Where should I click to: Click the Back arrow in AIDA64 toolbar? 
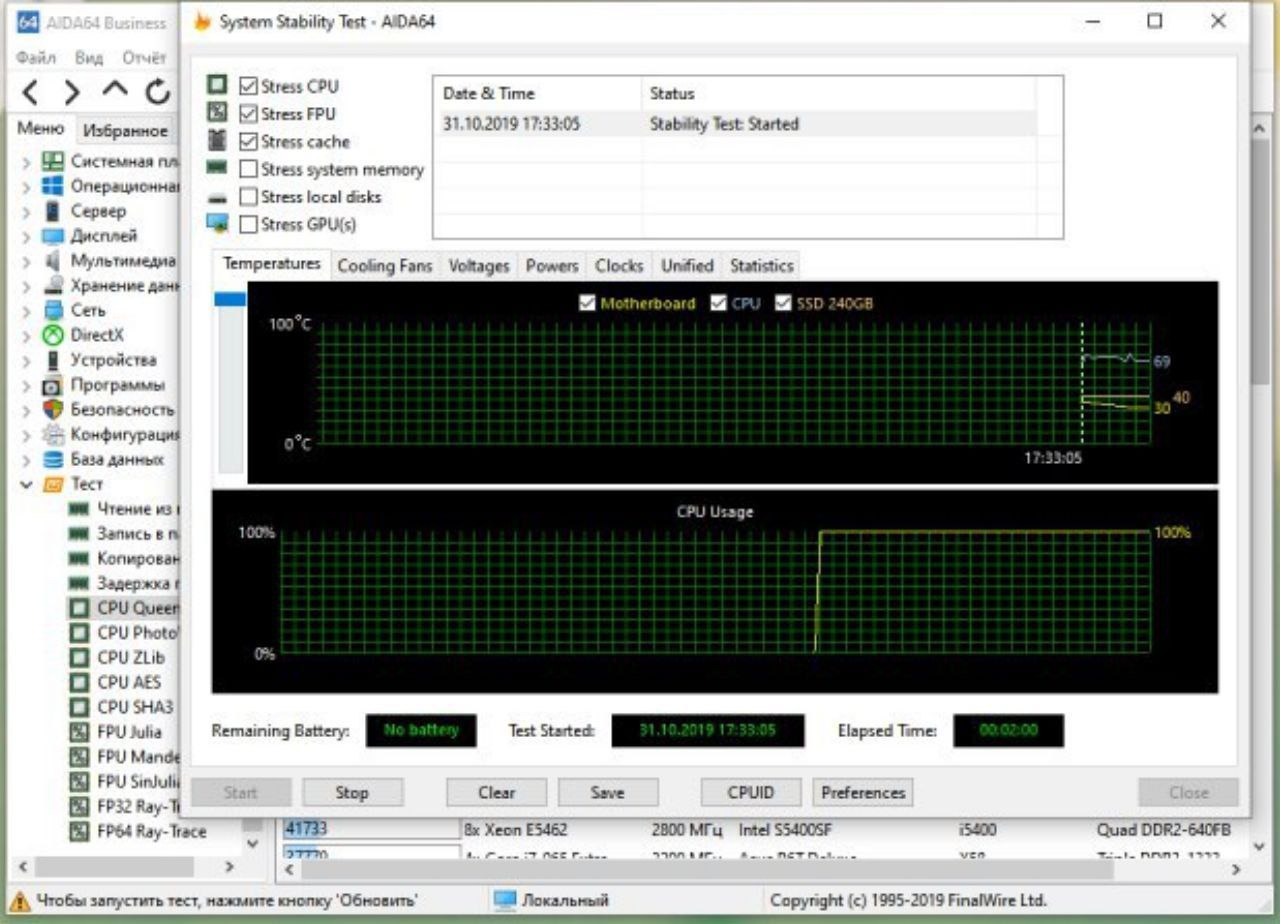point(30,93)
